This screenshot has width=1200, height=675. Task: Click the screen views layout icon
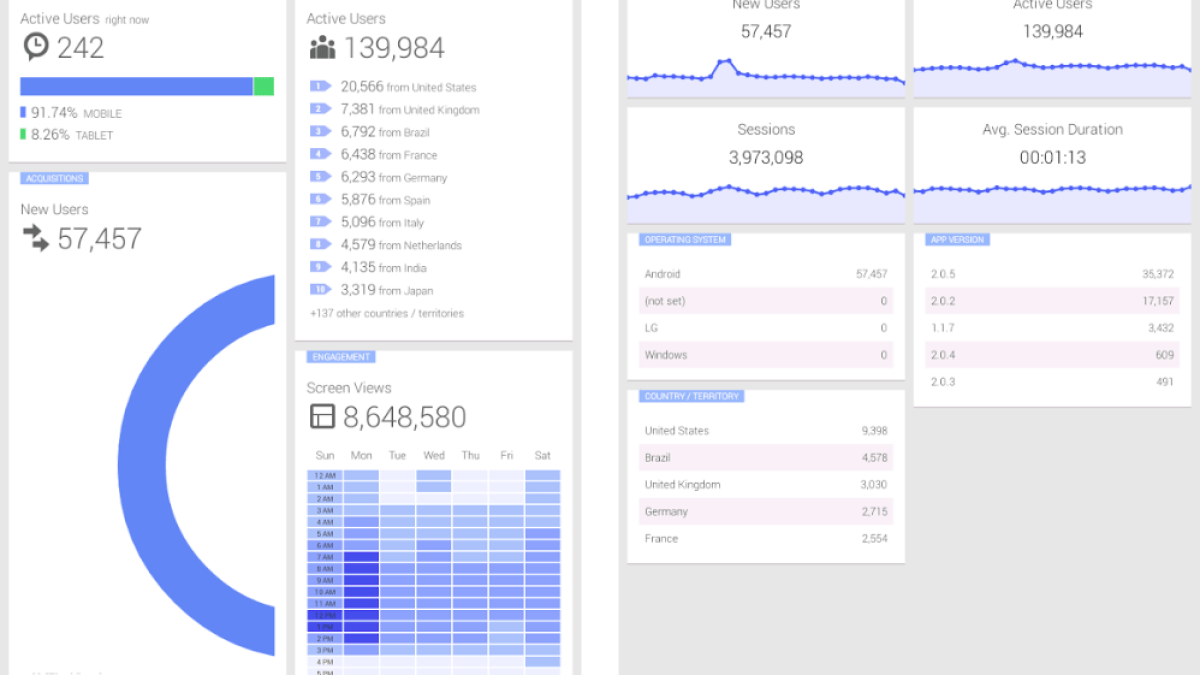(x=321, y=416)
